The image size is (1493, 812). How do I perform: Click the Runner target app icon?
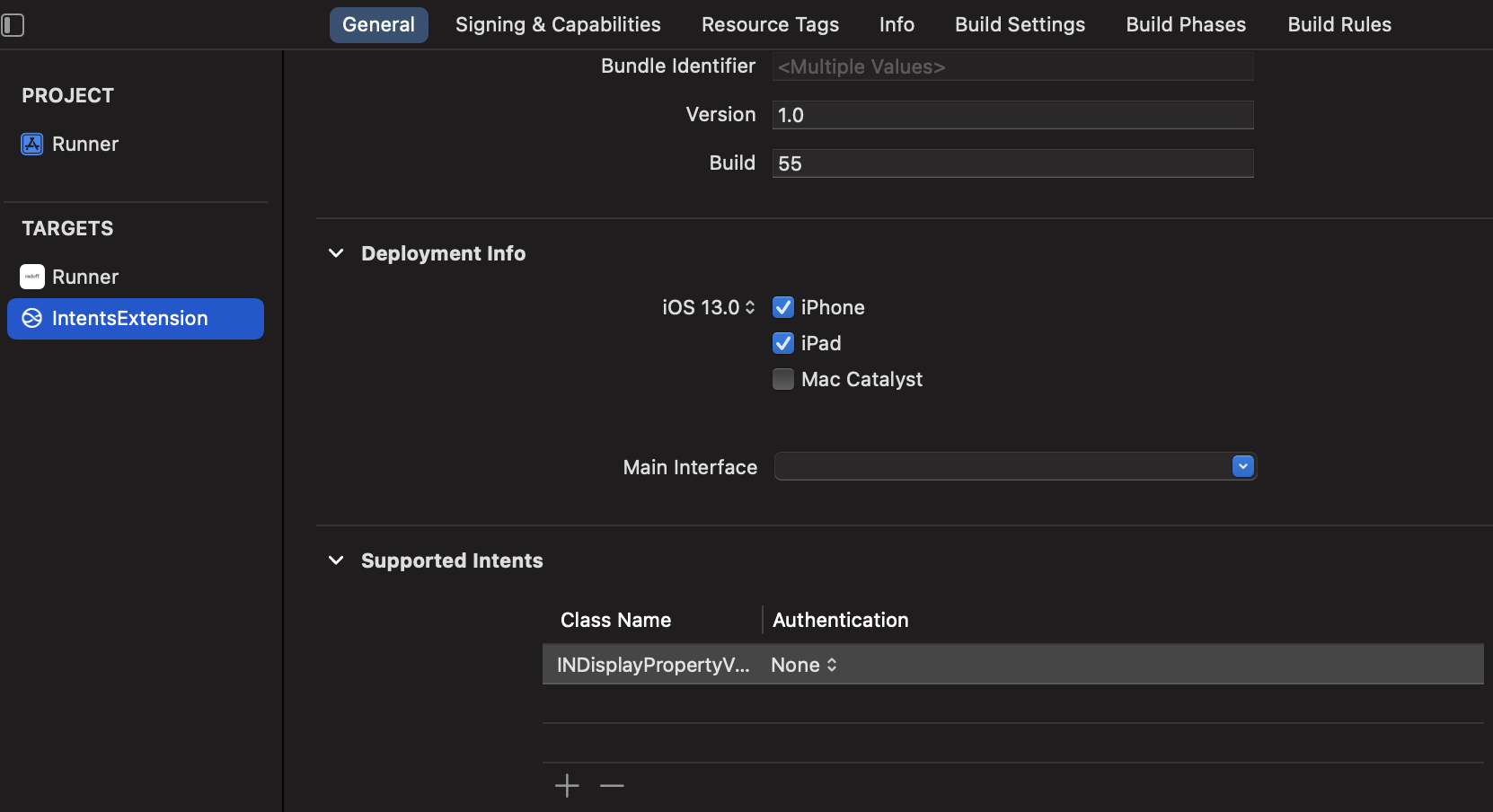point(32,277)
